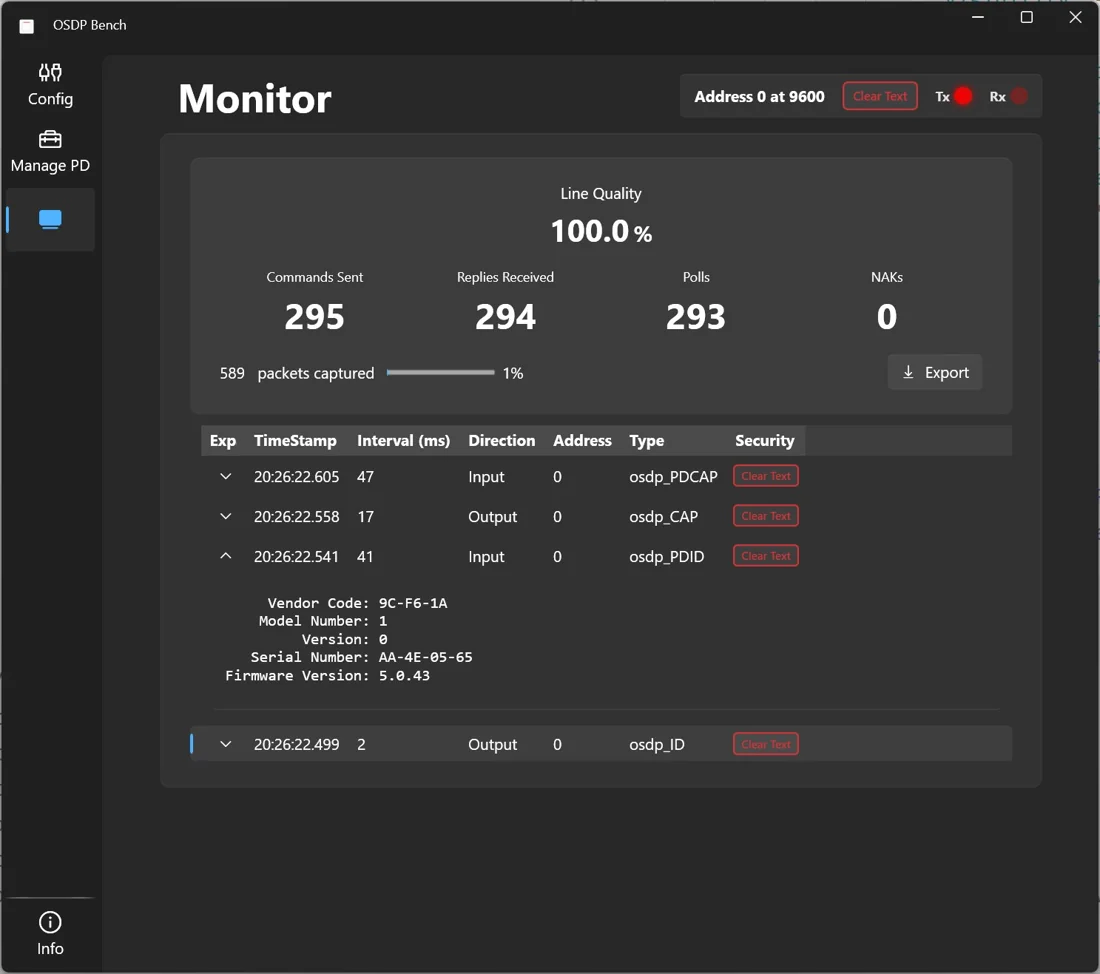Click Input direction in osdp_PDID row
The image size is (1100, 974).
coord(486,556)
